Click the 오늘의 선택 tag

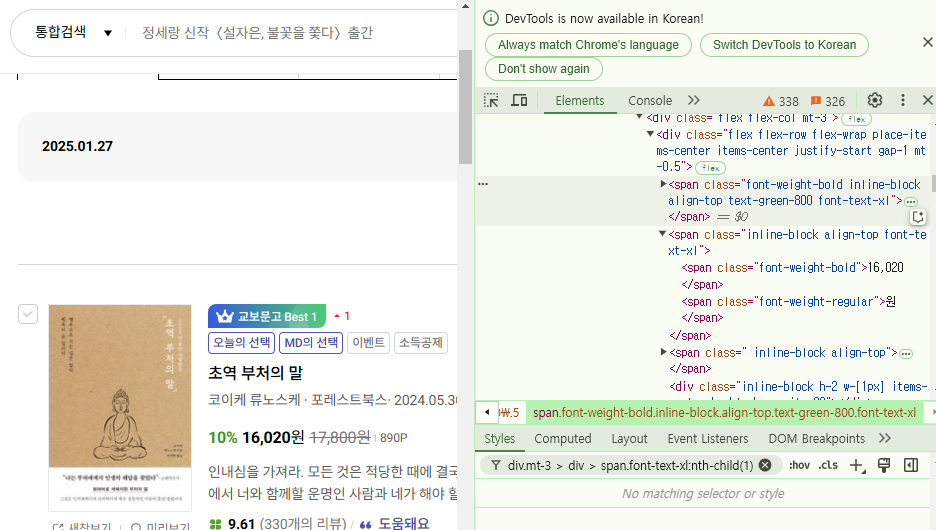[241, 343]
